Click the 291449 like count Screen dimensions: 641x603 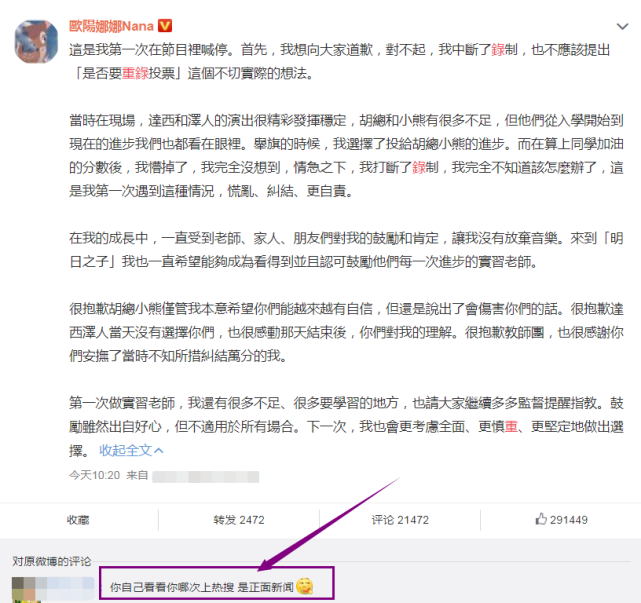point(569,520)
